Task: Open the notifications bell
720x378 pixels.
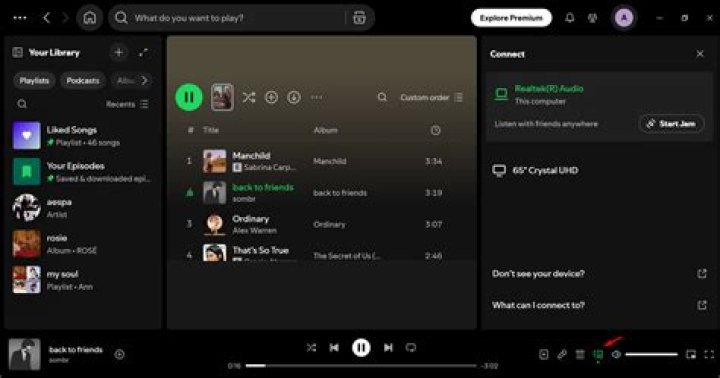Action: click(x=569, y=18)
